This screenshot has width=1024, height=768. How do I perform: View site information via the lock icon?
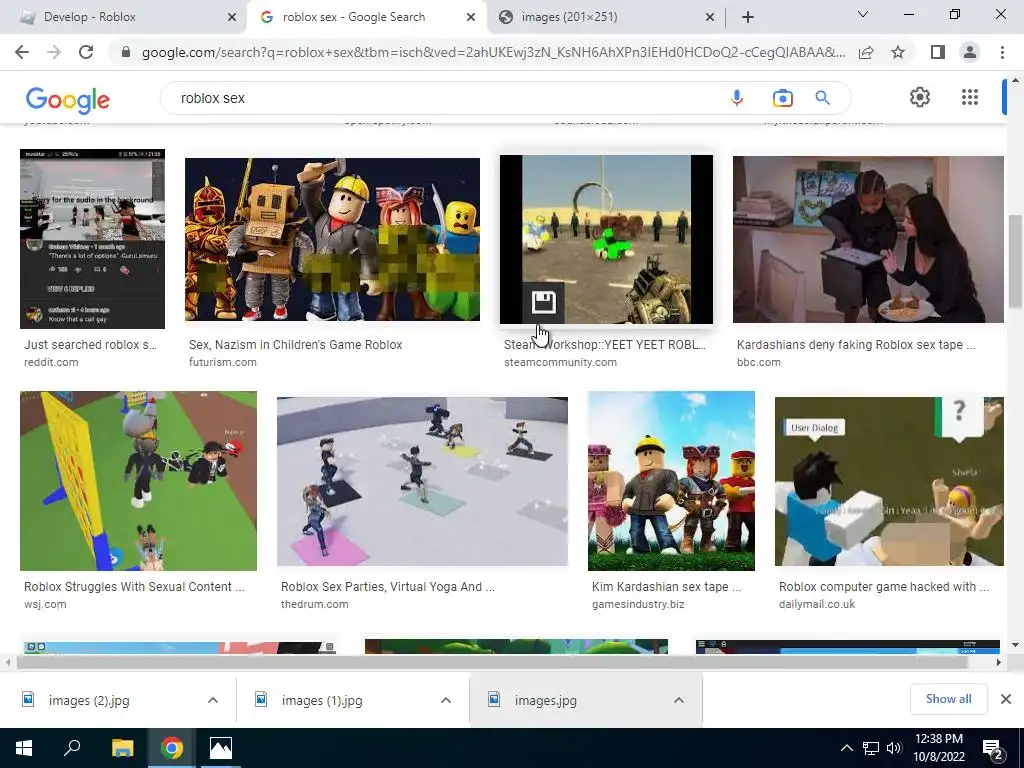coord(126,52)
